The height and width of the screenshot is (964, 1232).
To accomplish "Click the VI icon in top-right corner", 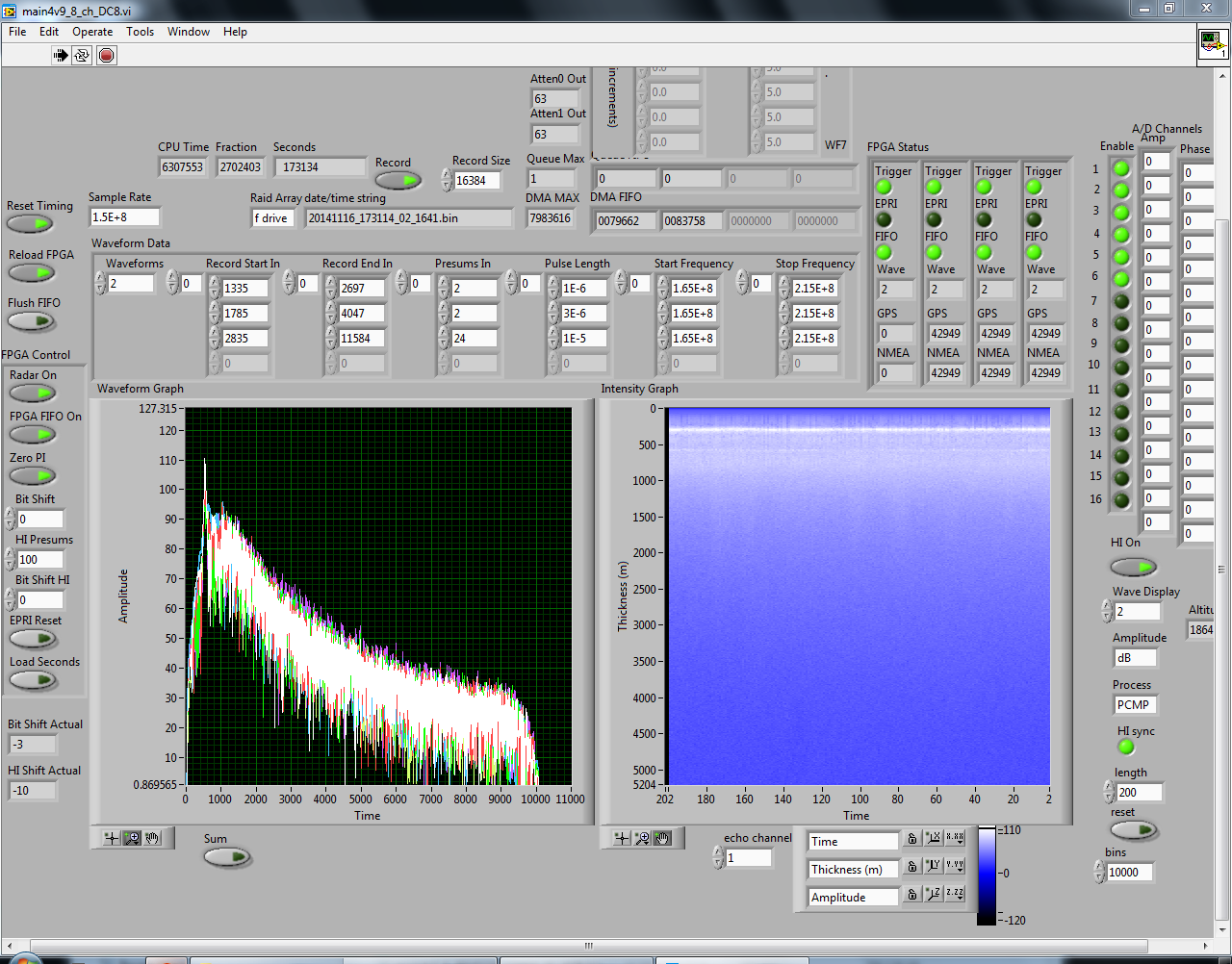I will [x=1211, y=44].
